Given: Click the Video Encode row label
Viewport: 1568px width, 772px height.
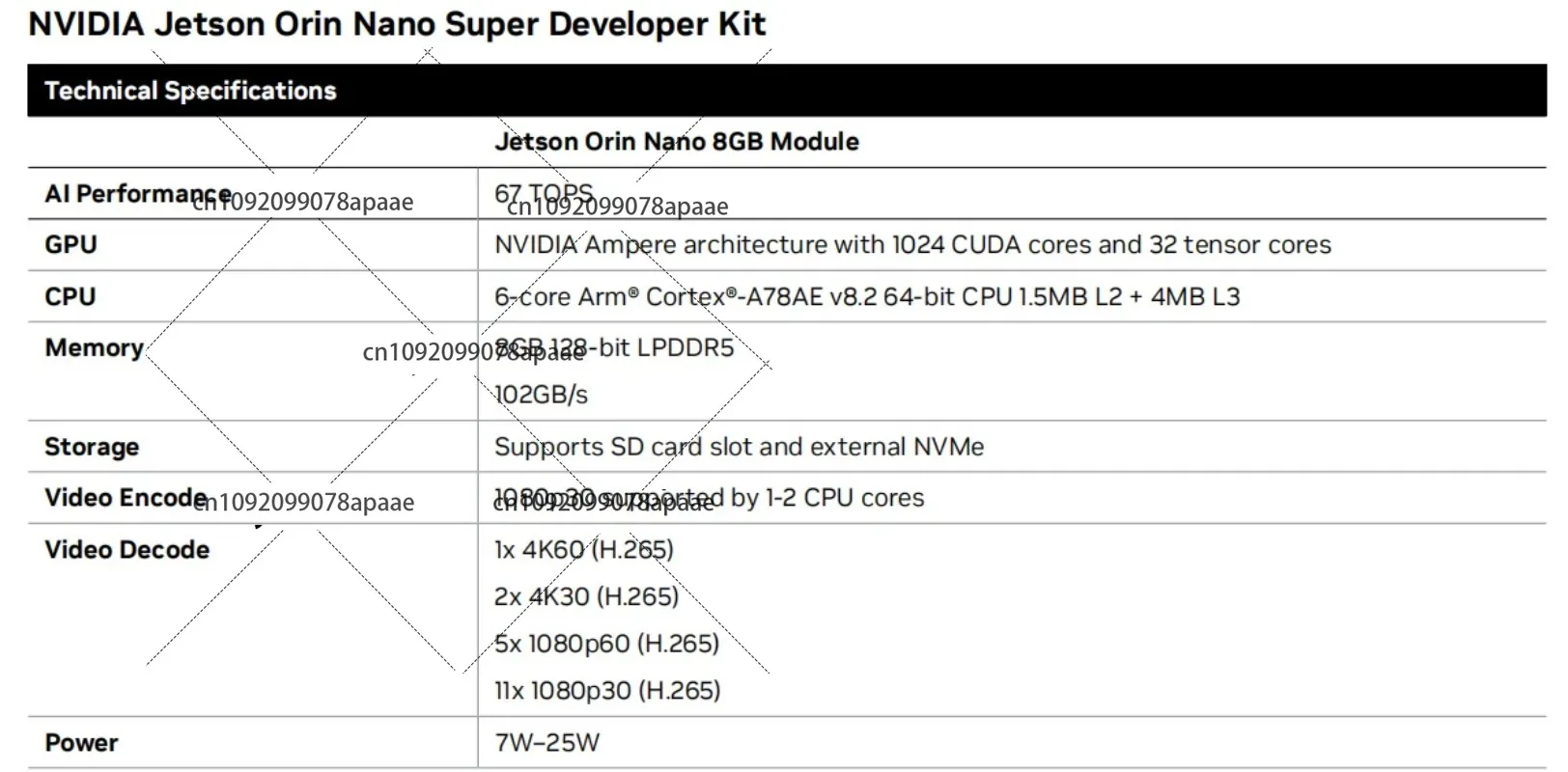Looking at the screenshot, I should click(126, 498).
